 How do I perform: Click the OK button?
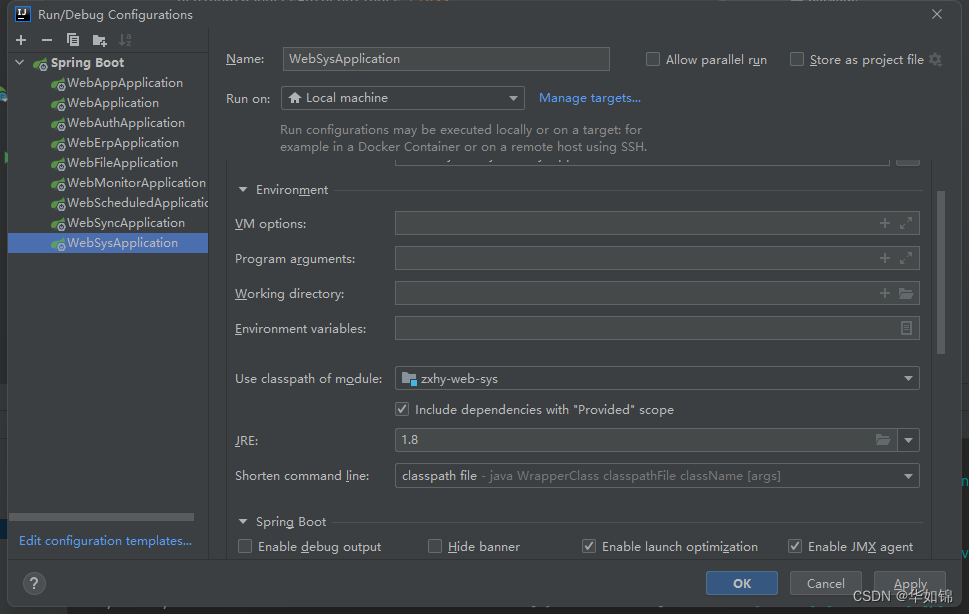click(742, 583)
